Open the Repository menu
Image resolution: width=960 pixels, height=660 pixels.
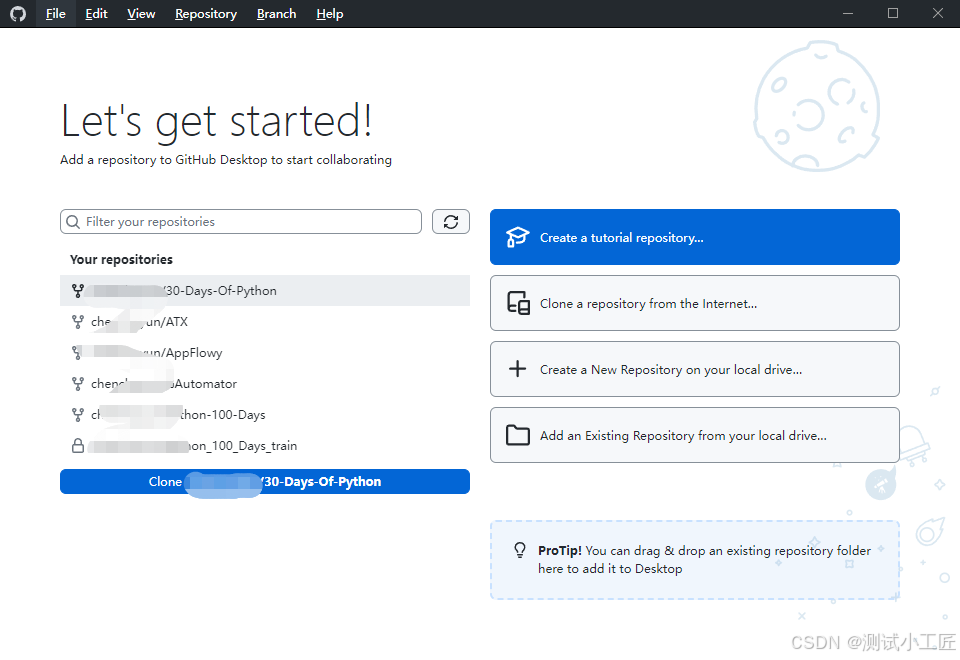pos(206,13)
